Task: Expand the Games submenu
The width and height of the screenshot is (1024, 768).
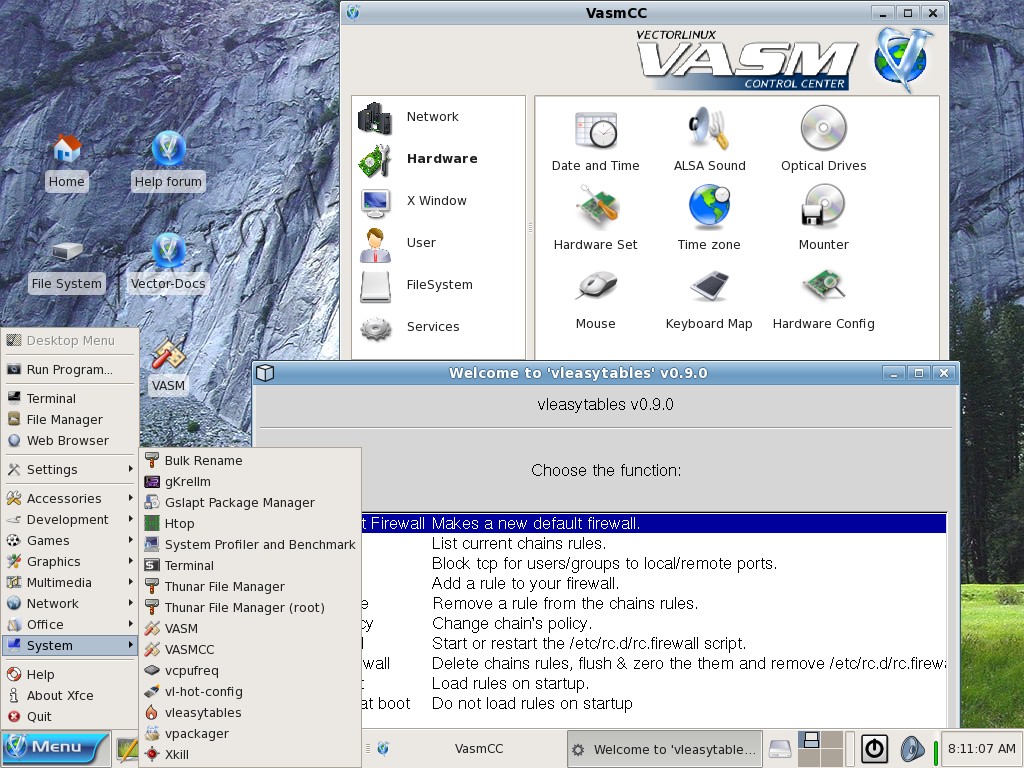Action: (70, 540)
